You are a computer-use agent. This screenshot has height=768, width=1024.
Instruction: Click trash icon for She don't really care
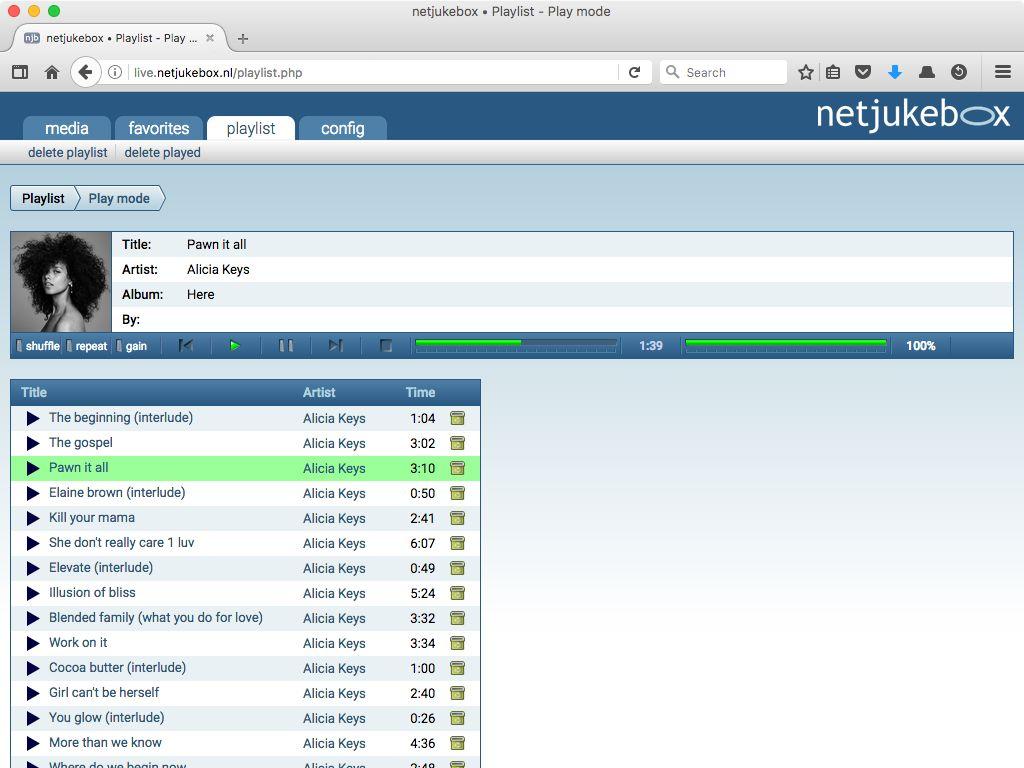click(458, 543)
